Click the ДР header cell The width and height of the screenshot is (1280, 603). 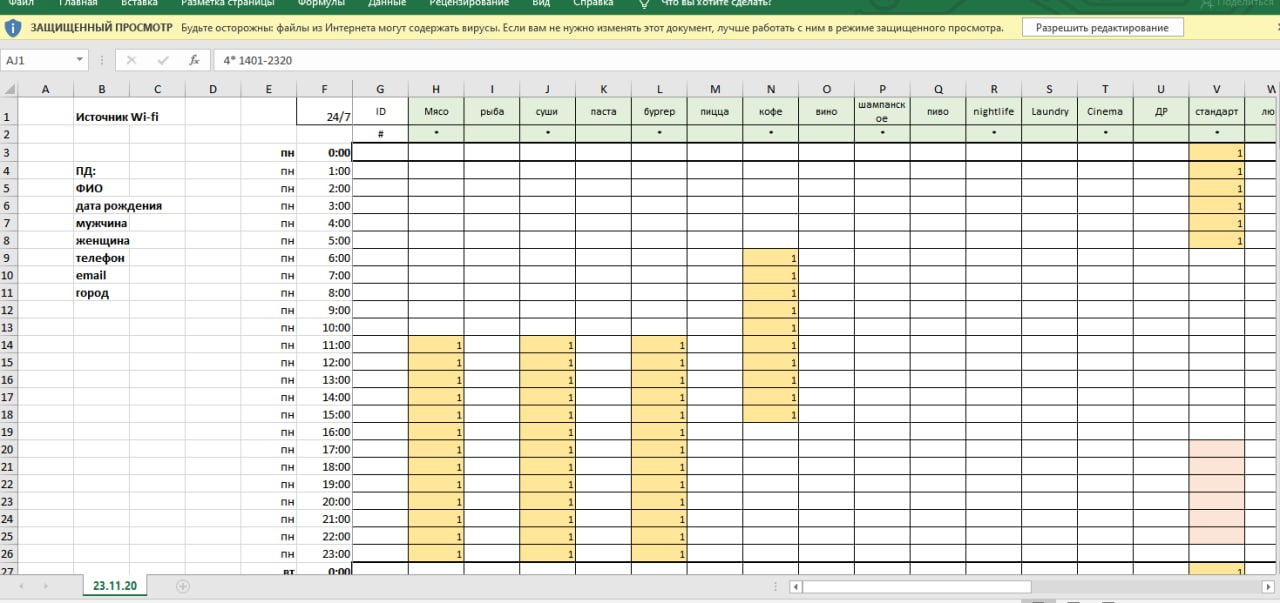[x=1161, y=111]
